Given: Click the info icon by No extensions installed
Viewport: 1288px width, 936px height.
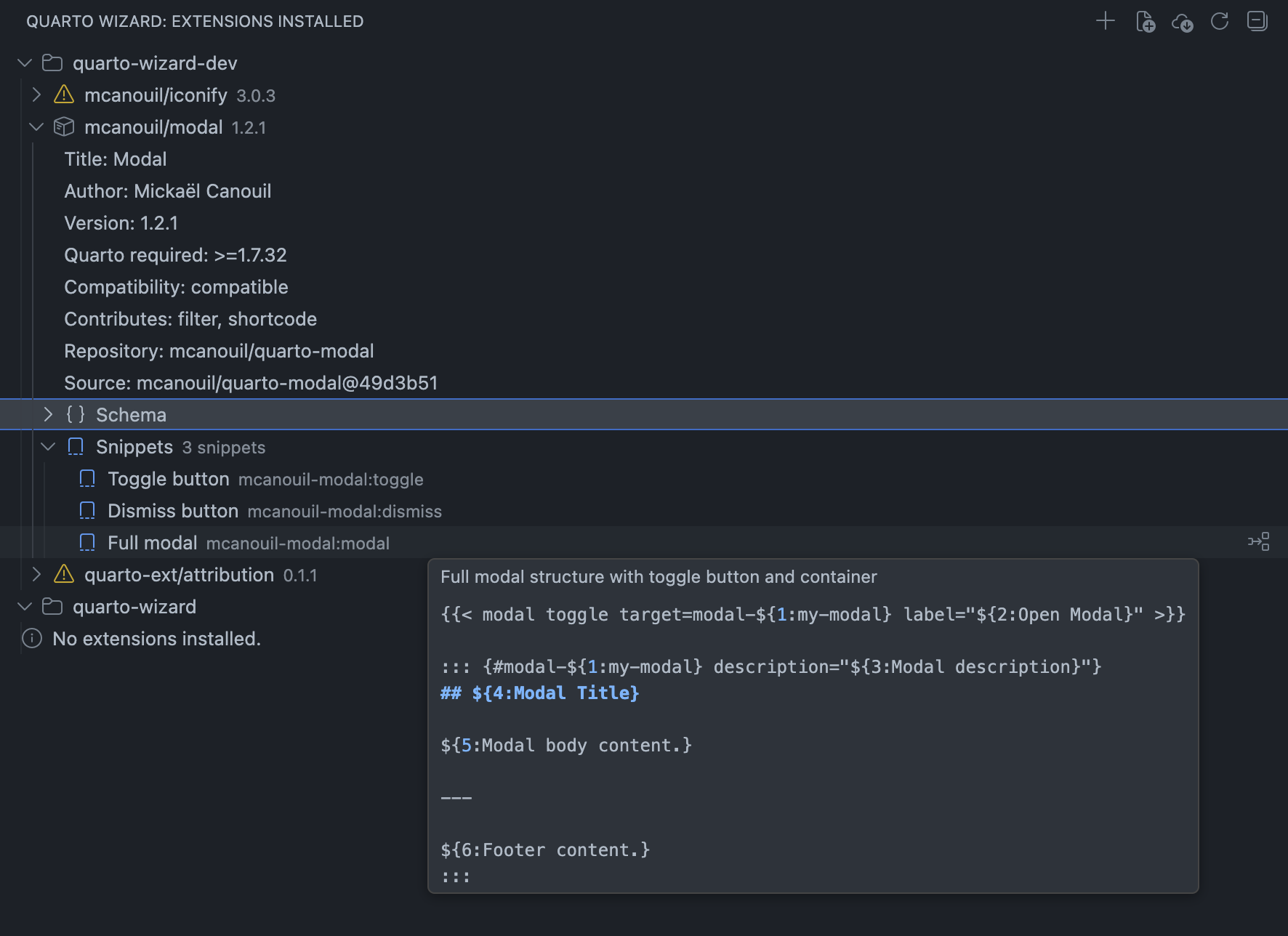Looking at the screenshot, I should (31, 638).
